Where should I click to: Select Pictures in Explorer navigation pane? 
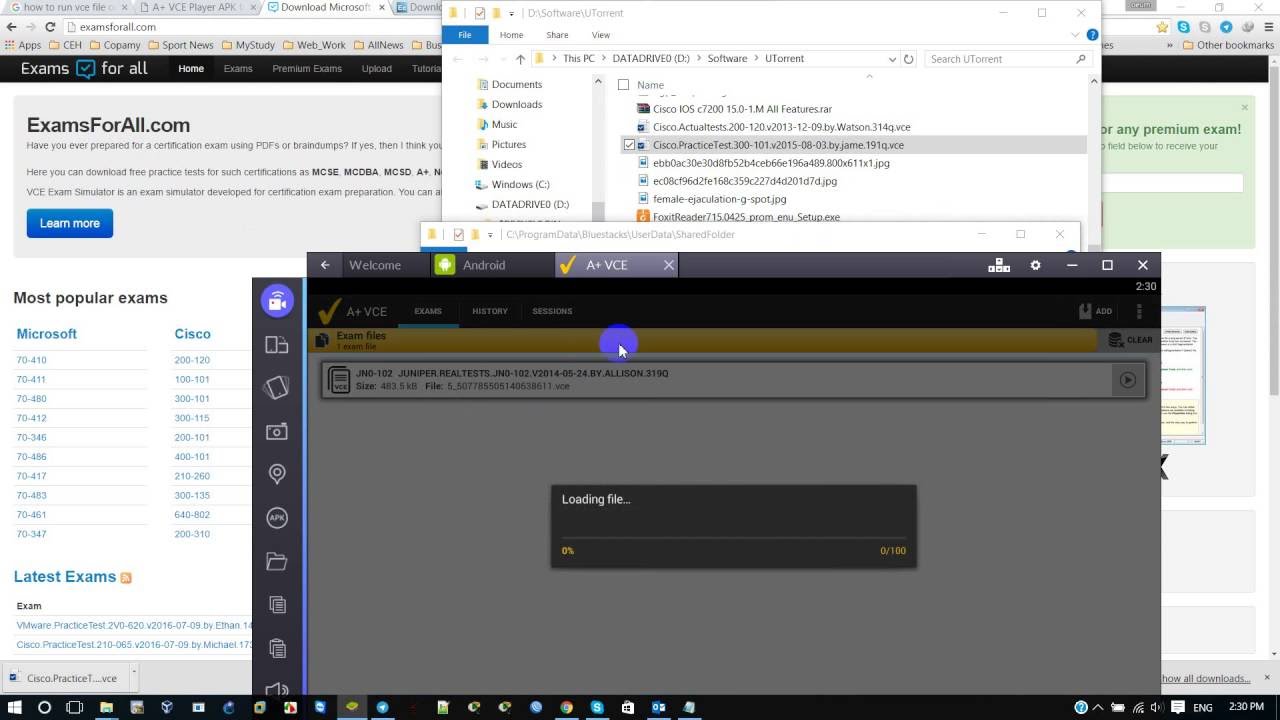pyautogui.click(x=509, y=144)
